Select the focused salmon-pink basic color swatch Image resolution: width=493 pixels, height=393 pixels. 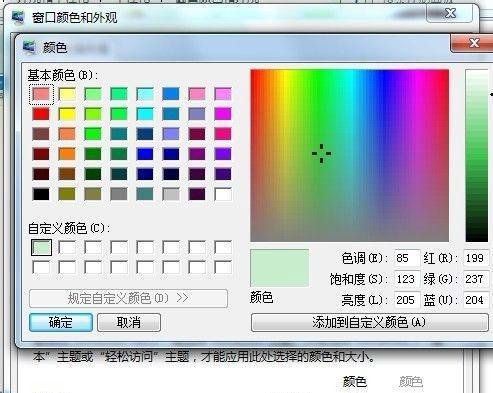[41, 94]
